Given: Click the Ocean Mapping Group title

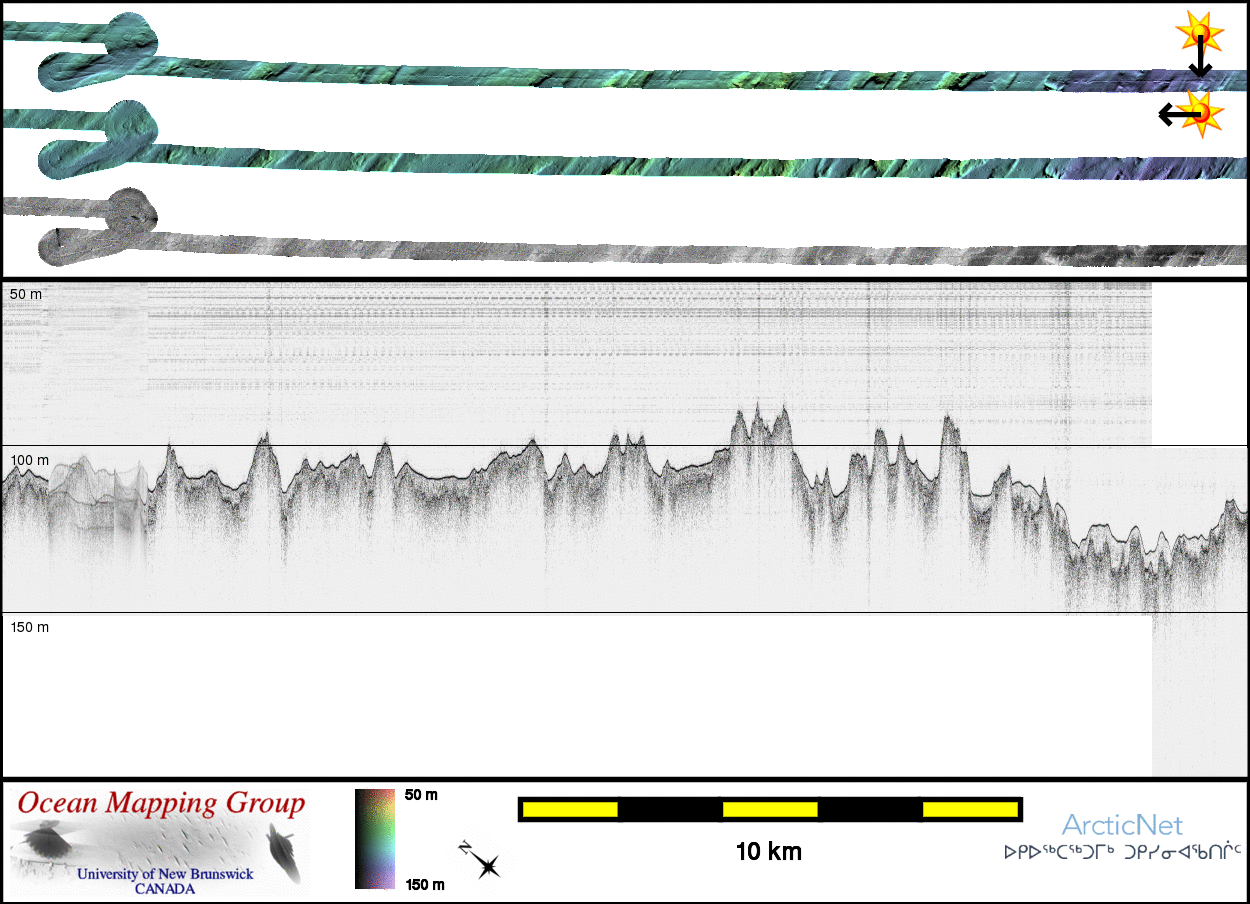Looking at the screenshot, I should pos(161,803).
